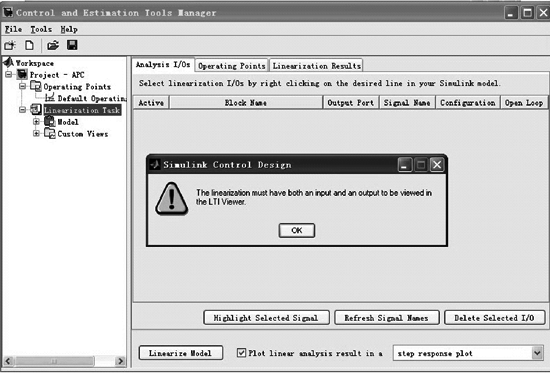Click the Custom Views folder icon
The height and width of the screenshot is (373, 550).
50,133
